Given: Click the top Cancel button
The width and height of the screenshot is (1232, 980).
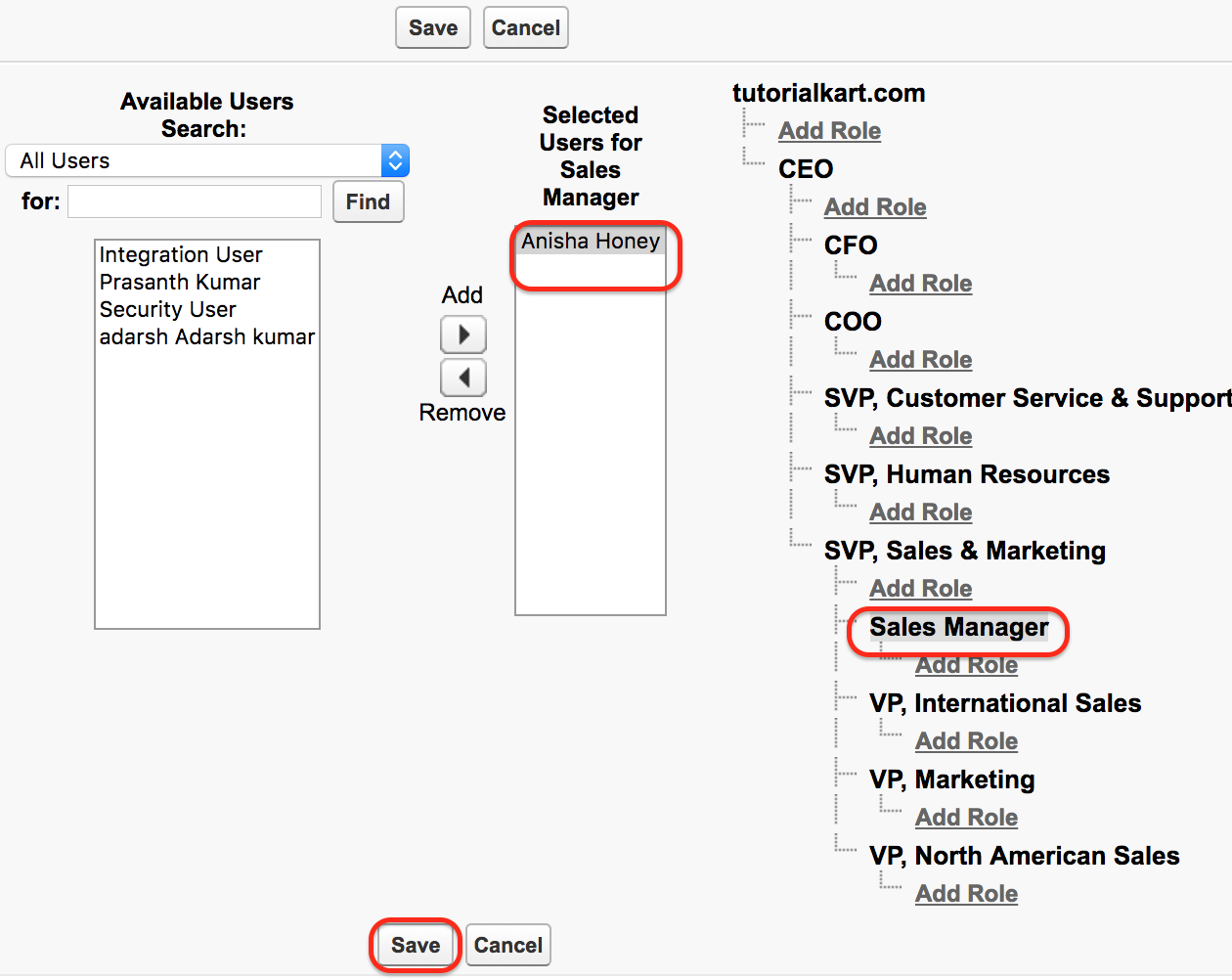Looking at the screenshot, I should [526, 27].
